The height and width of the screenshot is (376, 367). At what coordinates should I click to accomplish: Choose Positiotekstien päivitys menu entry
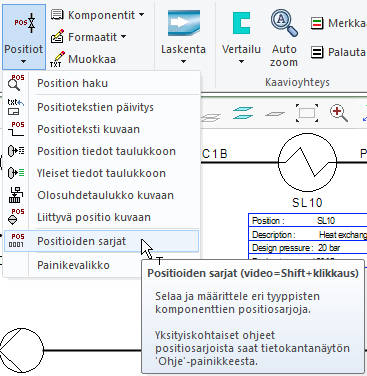(101, 107)
